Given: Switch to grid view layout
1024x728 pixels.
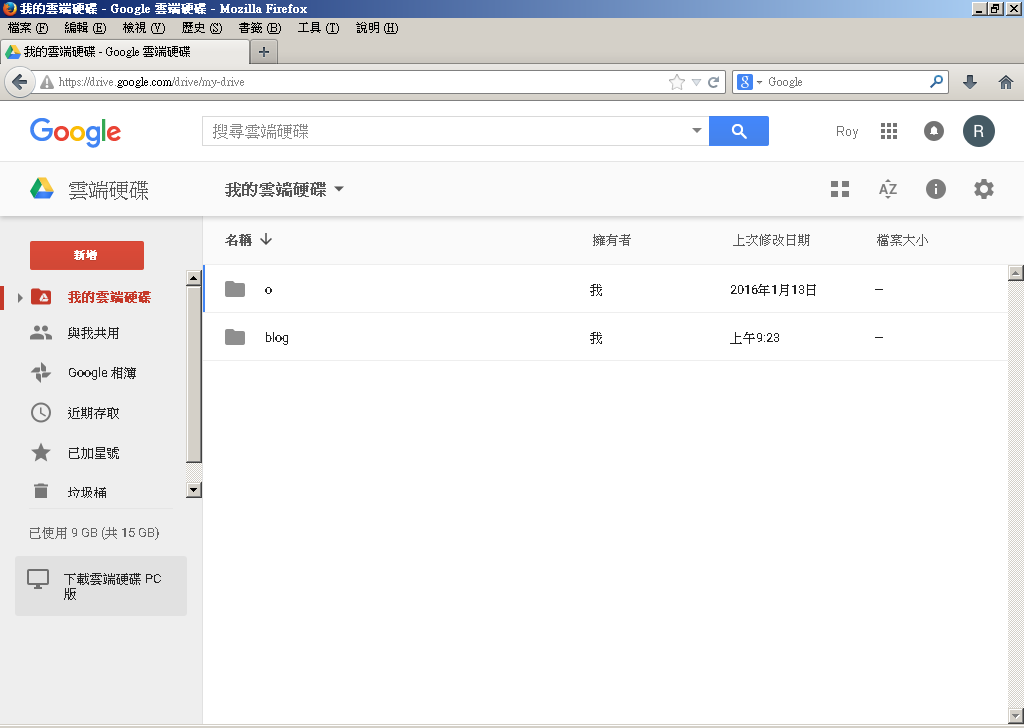Looking at the screenshot, I should click(840, 189).
